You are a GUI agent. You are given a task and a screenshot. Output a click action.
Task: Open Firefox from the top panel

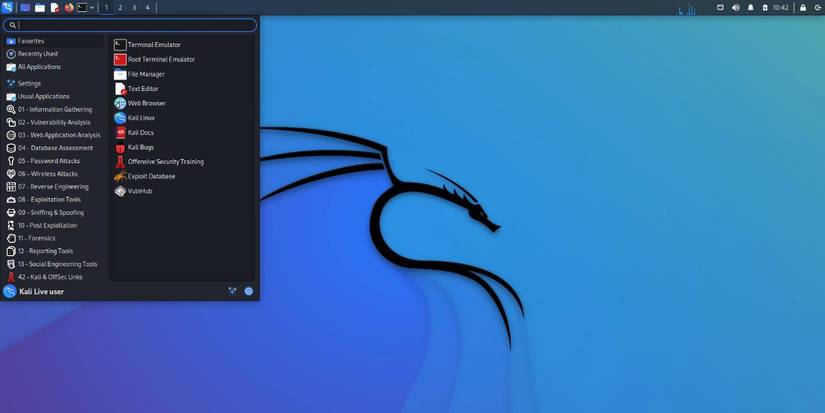click(x=69, y=7)
